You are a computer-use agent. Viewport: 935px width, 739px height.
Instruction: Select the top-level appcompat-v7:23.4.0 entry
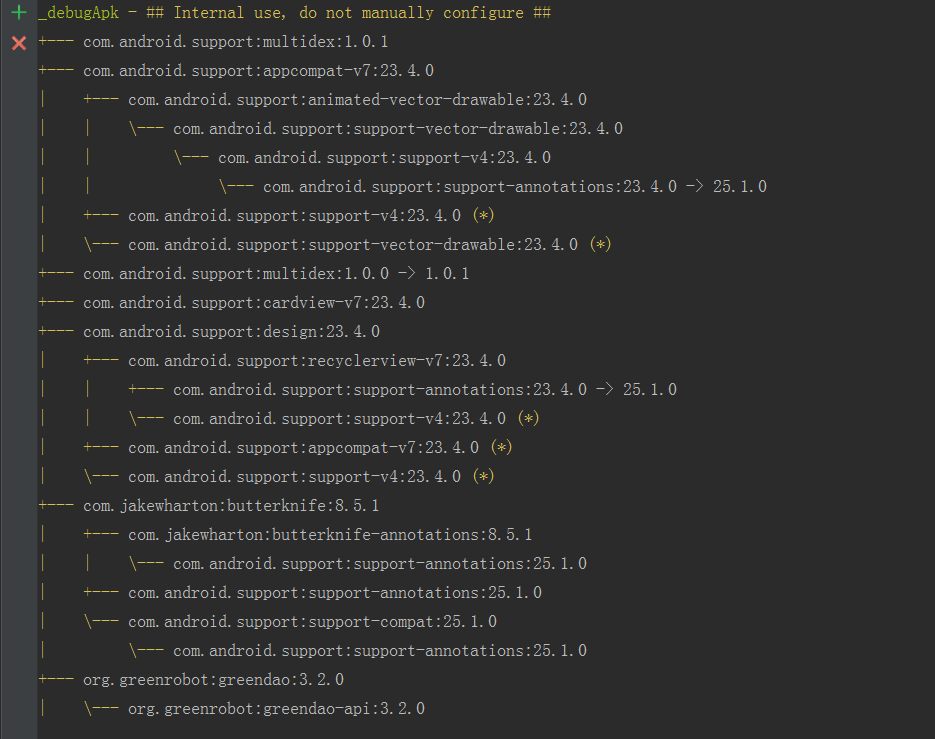pos(258,71)
